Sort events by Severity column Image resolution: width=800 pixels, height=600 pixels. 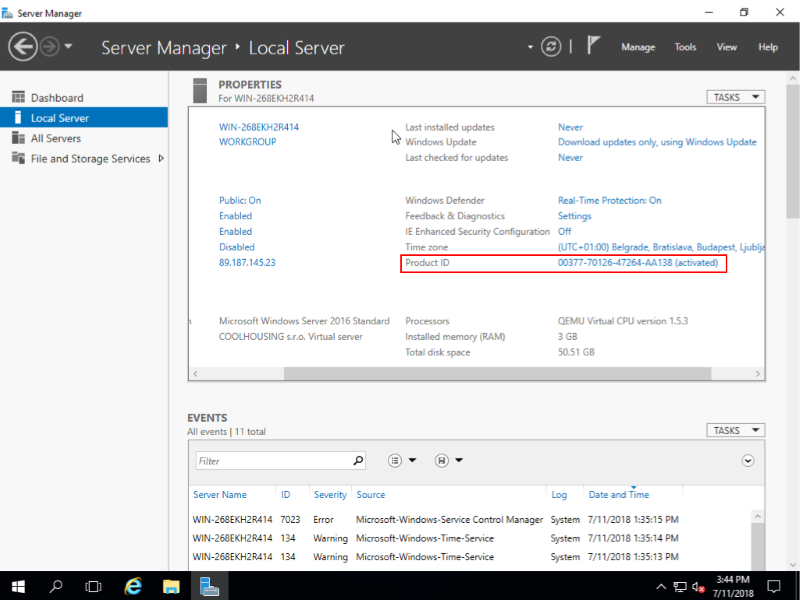pos(330,494)
